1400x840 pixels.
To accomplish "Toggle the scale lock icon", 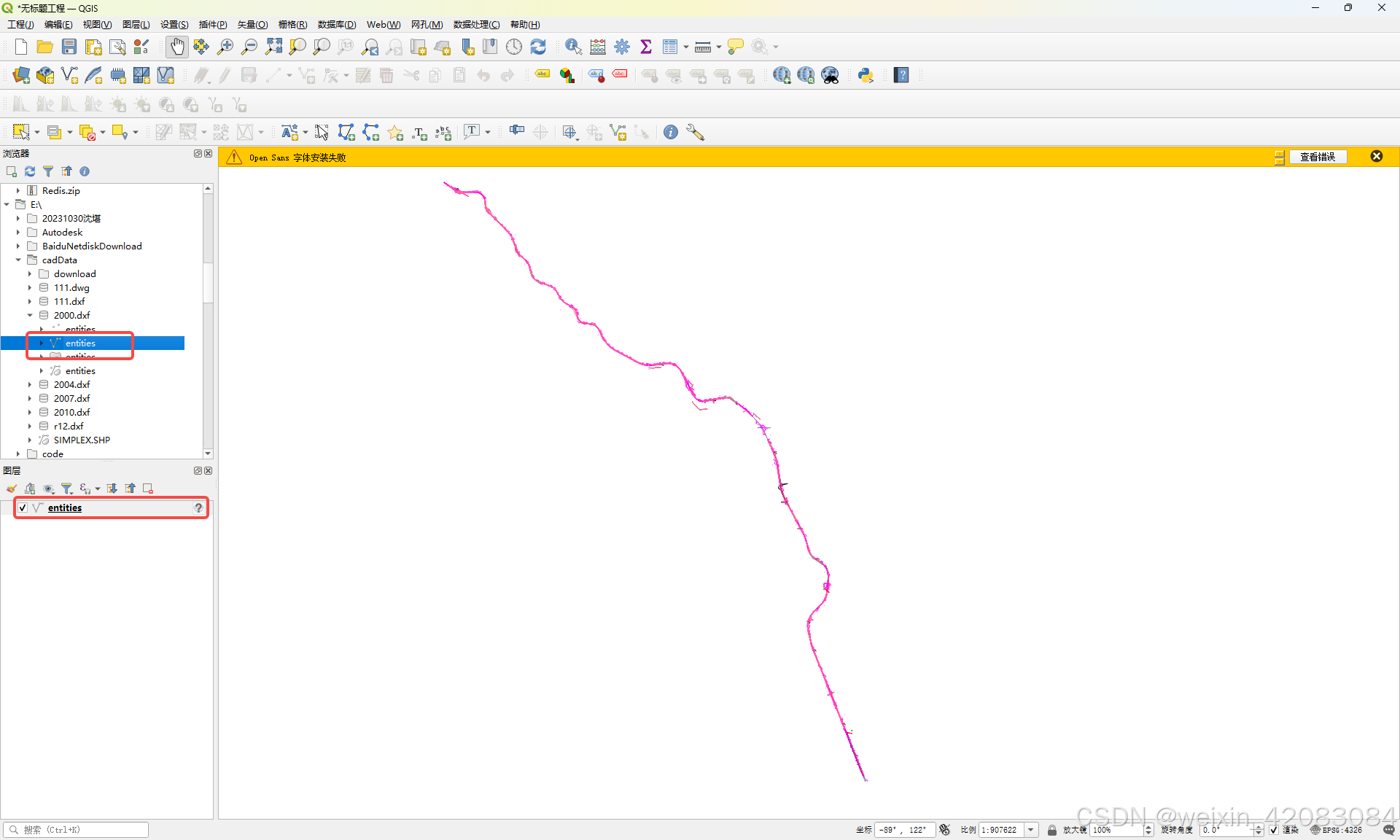I will point(1051,830).
